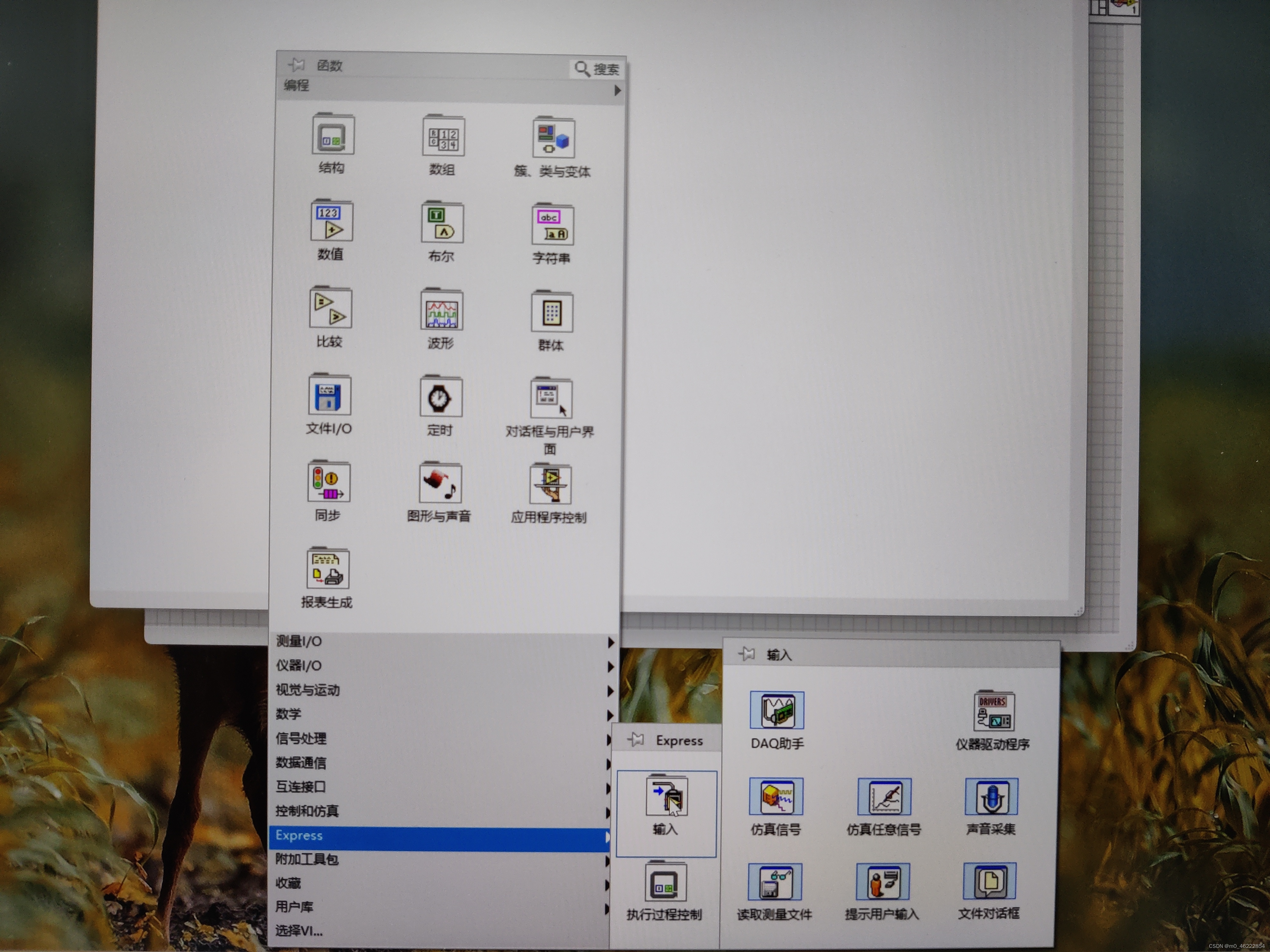Open the 字符串 (String) palette icon
1270x952 pixels.
552,225
